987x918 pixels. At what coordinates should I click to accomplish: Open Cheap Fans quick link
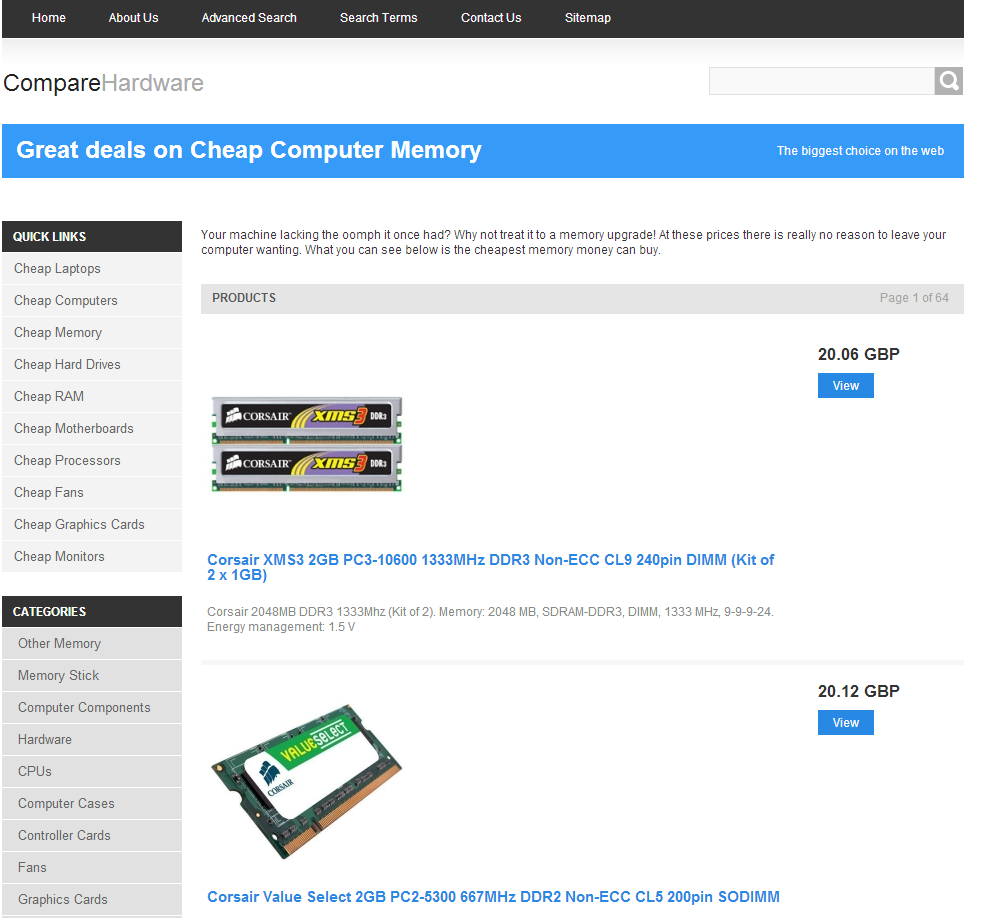coord(92,492)
